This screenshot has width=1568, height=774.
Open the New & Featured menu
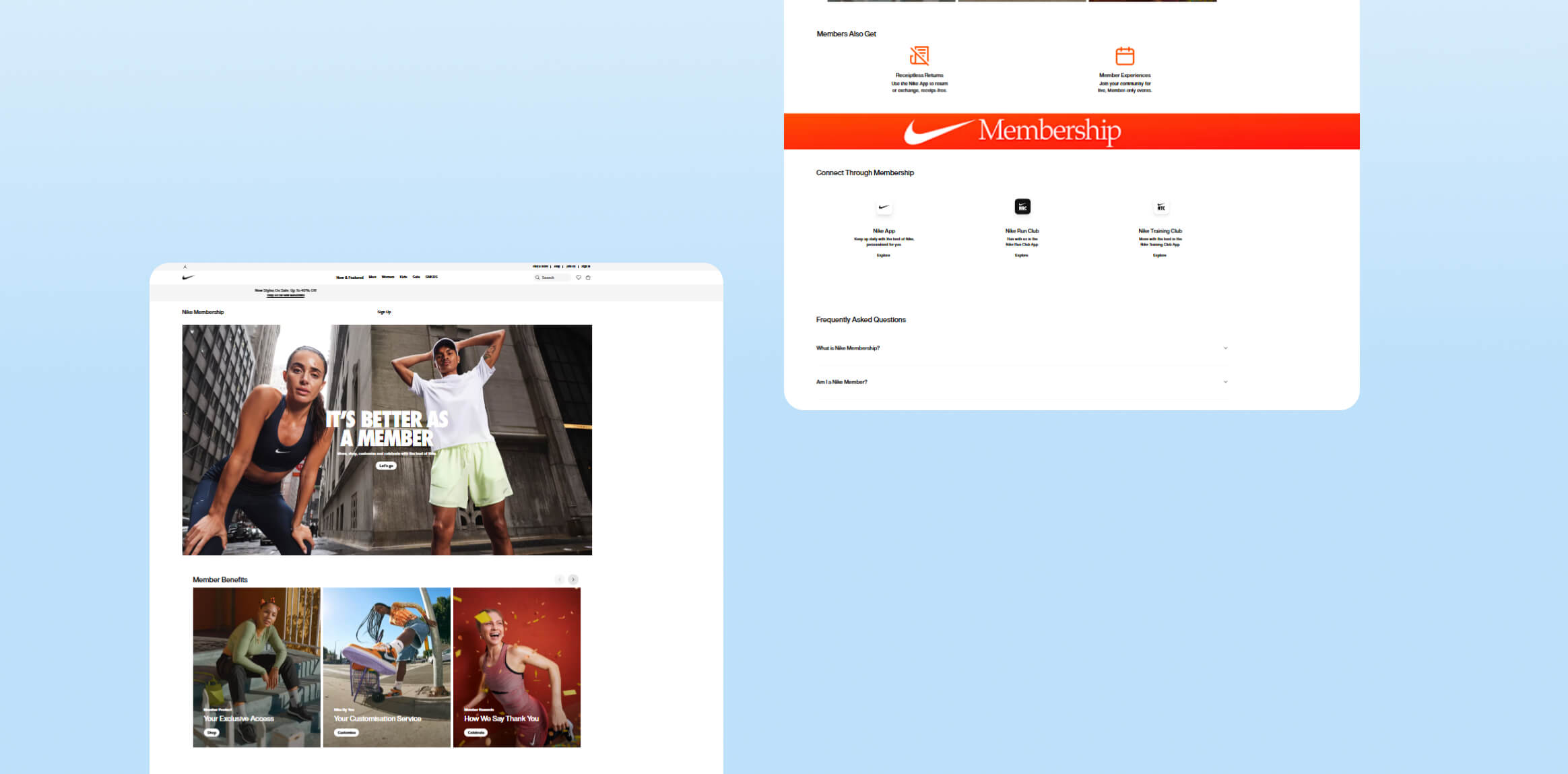pyautogui.click(x=350, y=278)
